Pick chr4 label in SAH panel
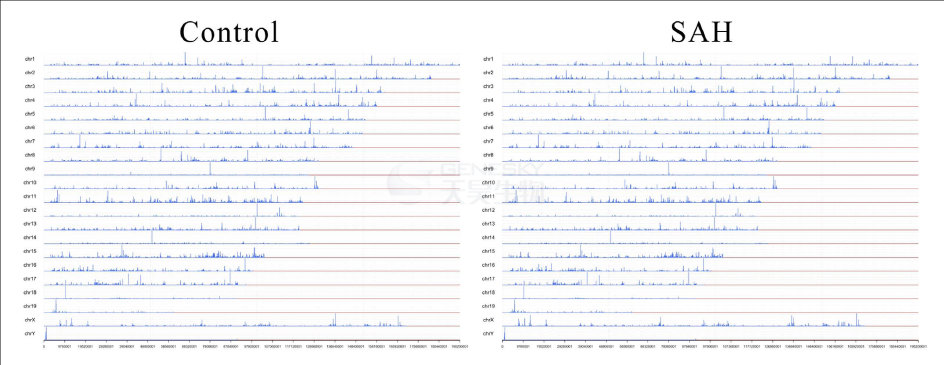This screenshot has width=944, height=365. 488,100
